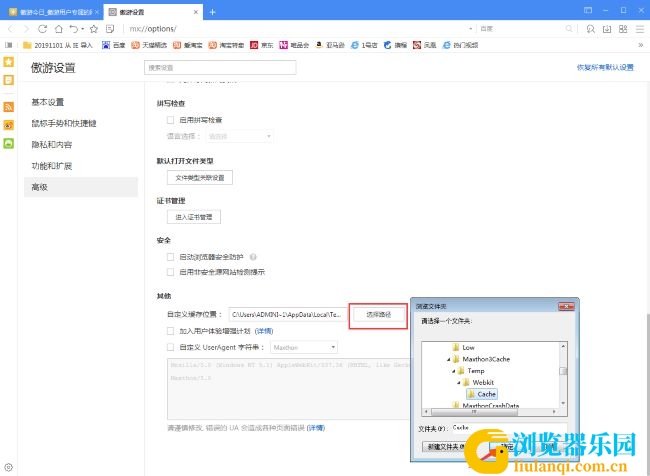The width and height of the screenshot is (650, 476).
Task: Click the settings search input box
Action: tap(220, 67)
